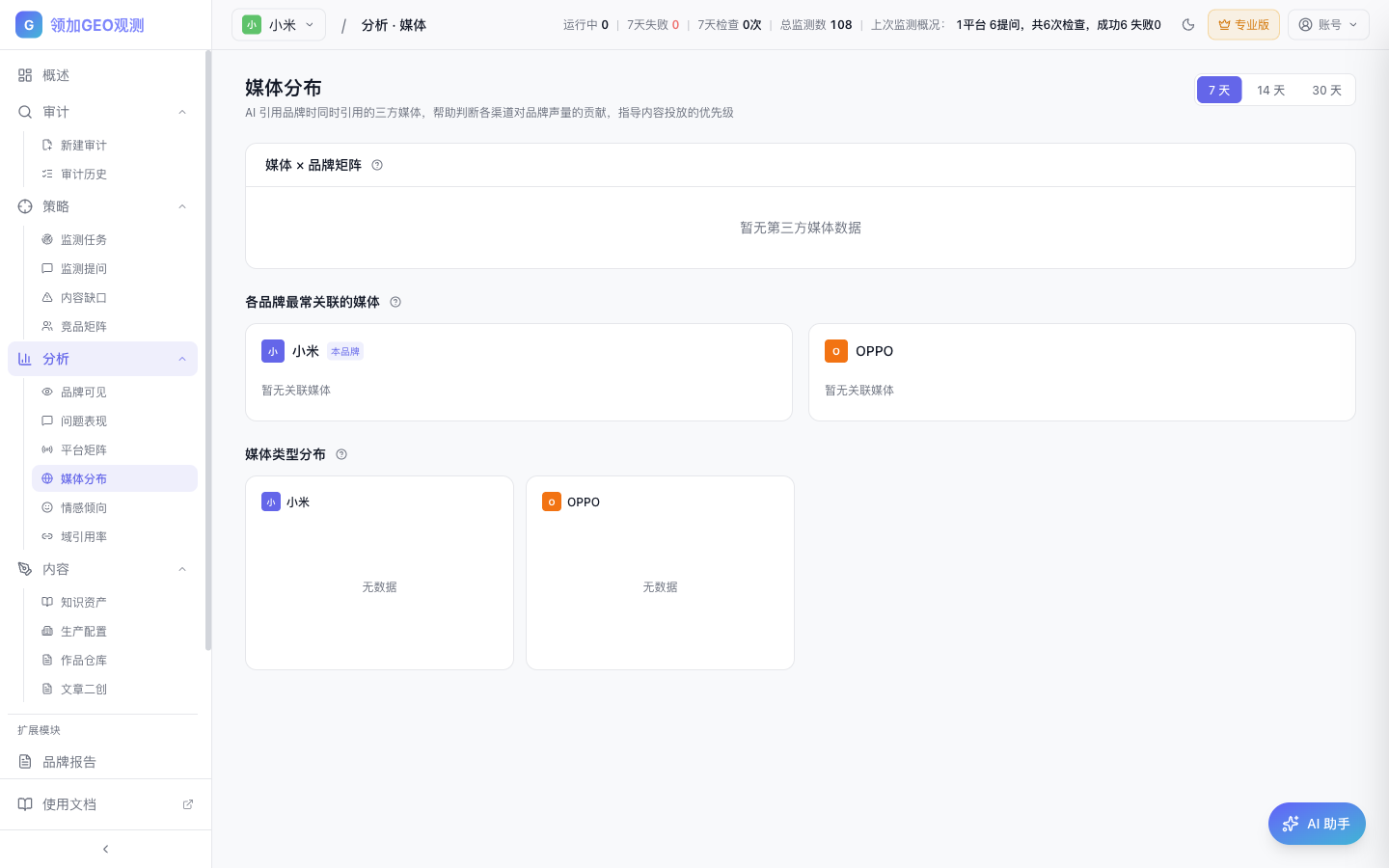Click the help icon next to 媒体类型分布
The image size is (1389, 868).
tap(341, 454)
